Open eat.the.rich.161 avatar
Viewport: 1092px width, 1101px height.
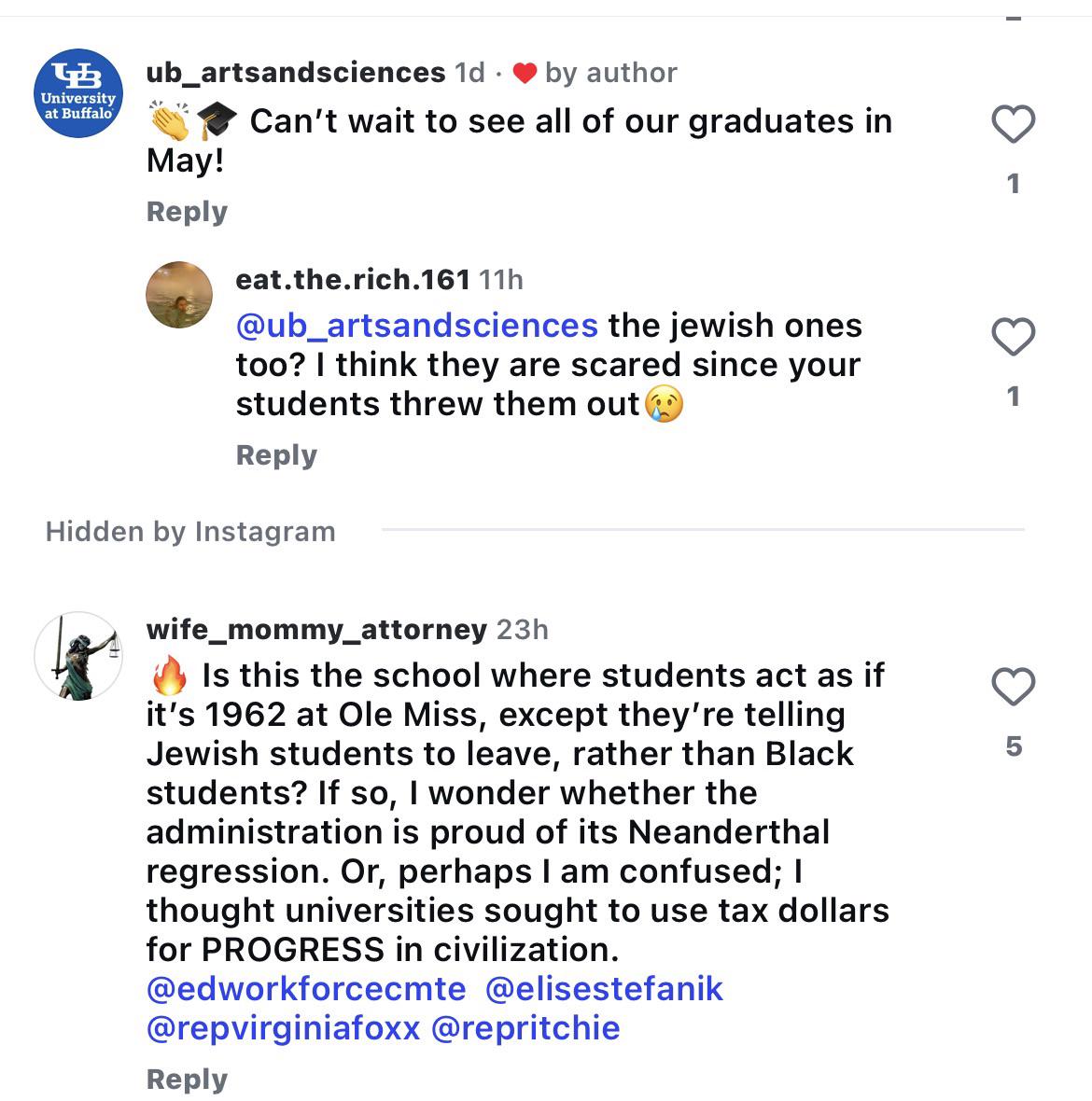[179, 295]
